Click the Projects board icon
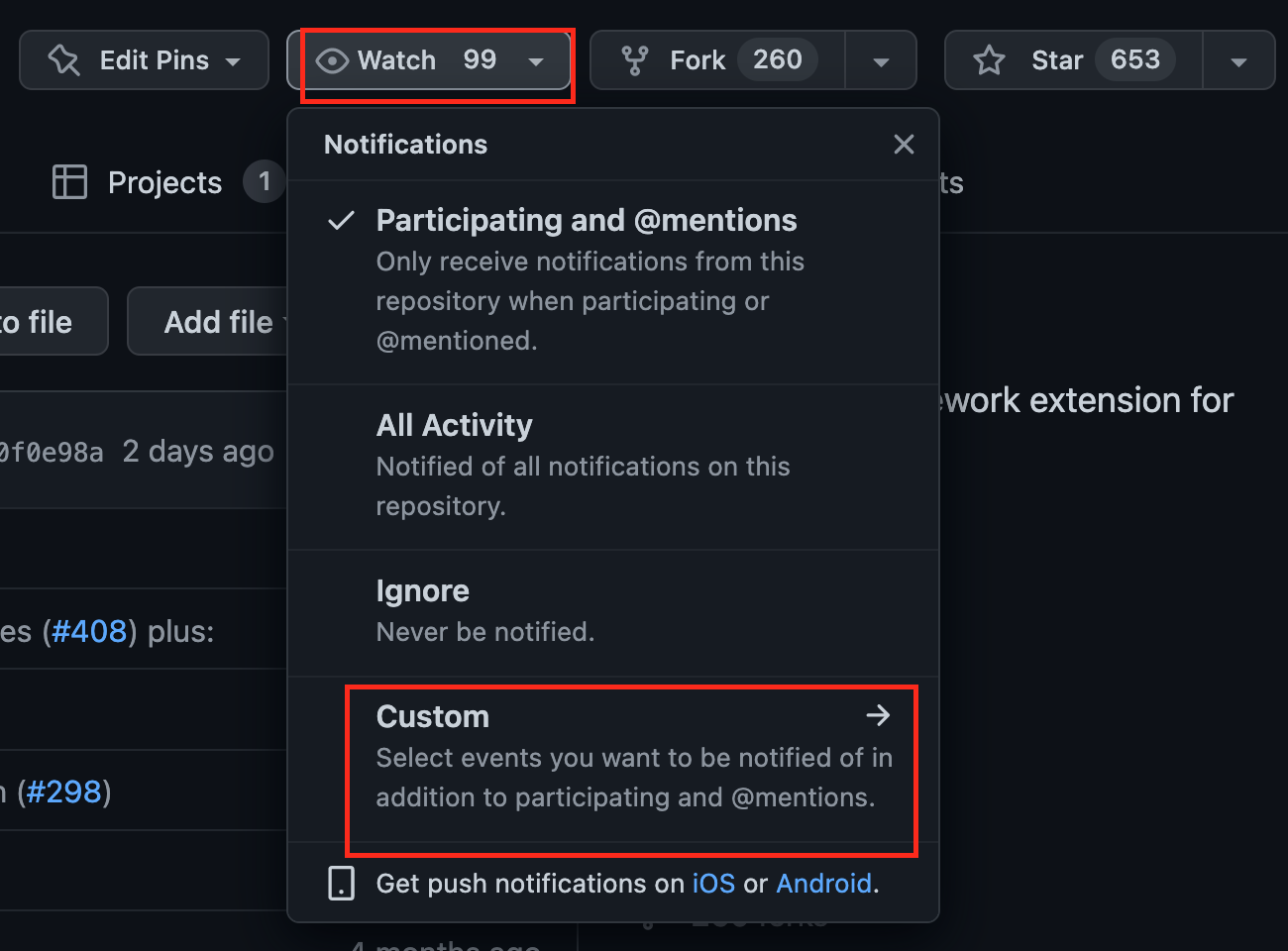This screenshot has height=951, width=1288. click(69, 181)
